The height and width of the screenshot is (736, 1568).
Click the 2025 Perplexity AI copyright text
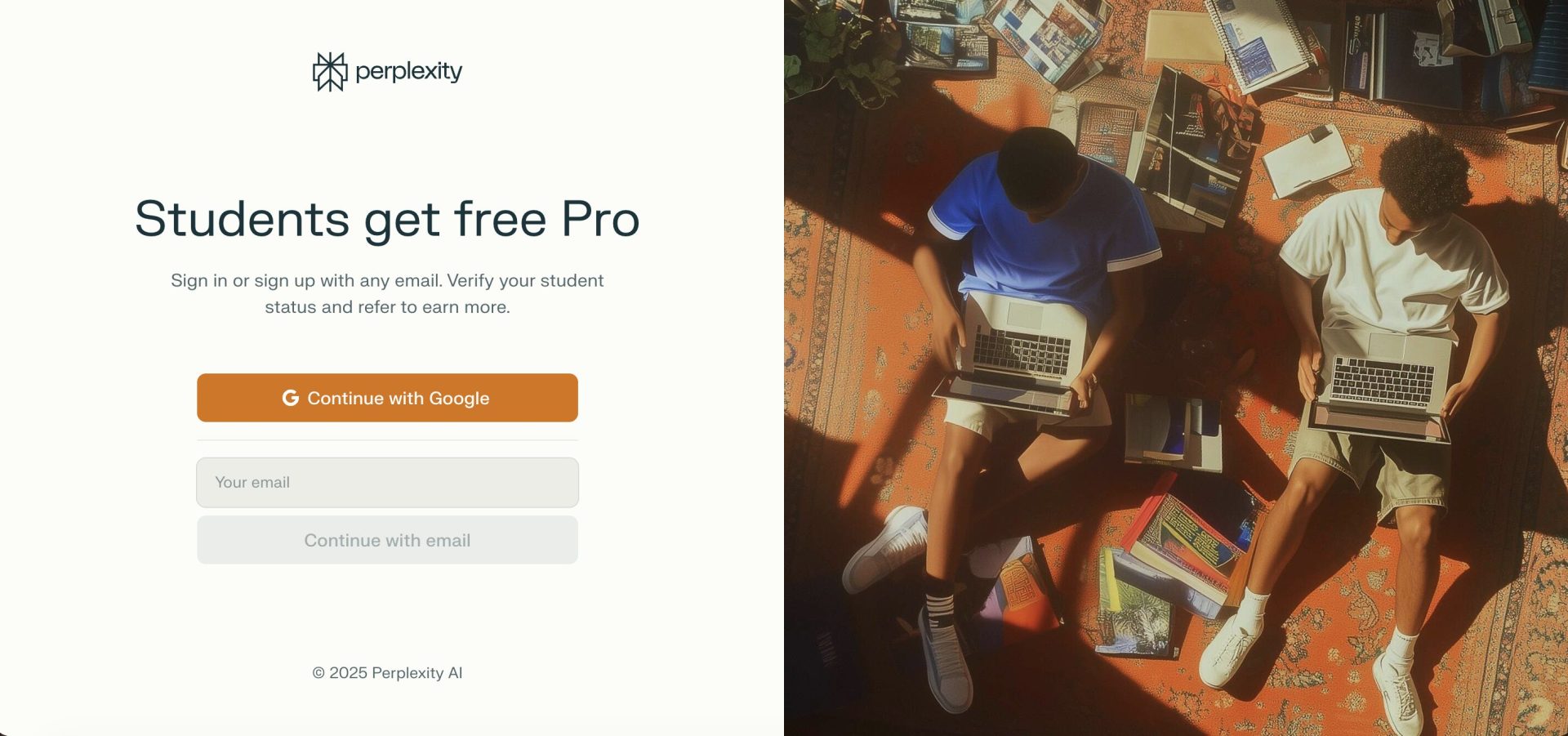[387, 673]
